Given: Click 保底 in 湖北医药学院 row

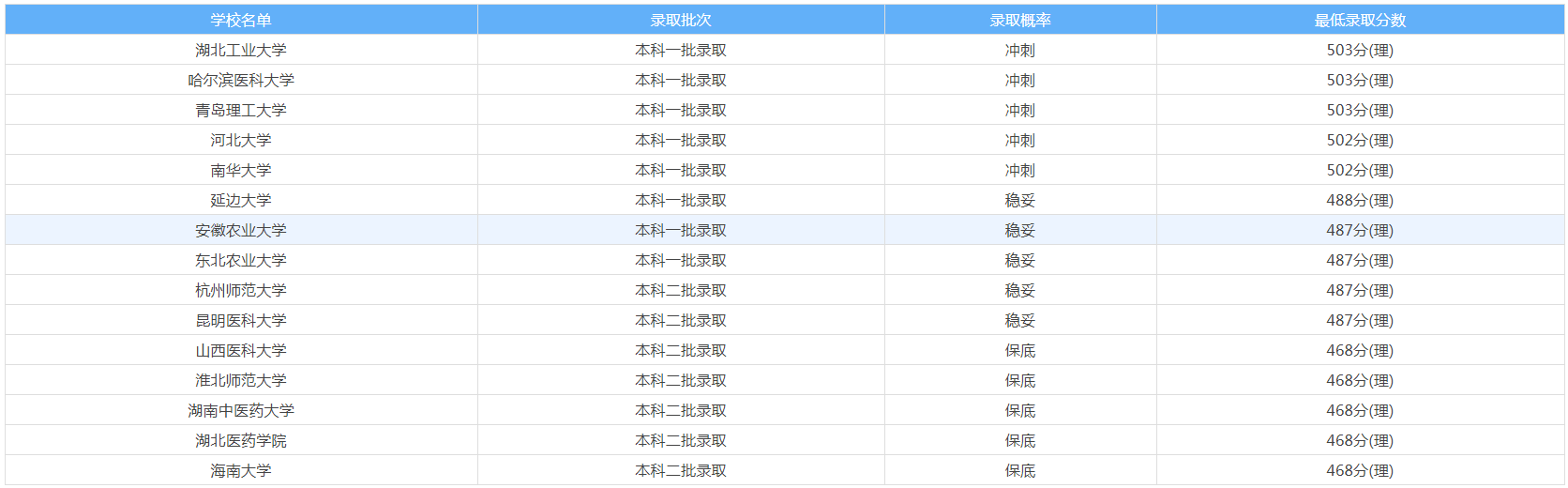Looking at the screenshot, I should click(x=1020, y=440).
